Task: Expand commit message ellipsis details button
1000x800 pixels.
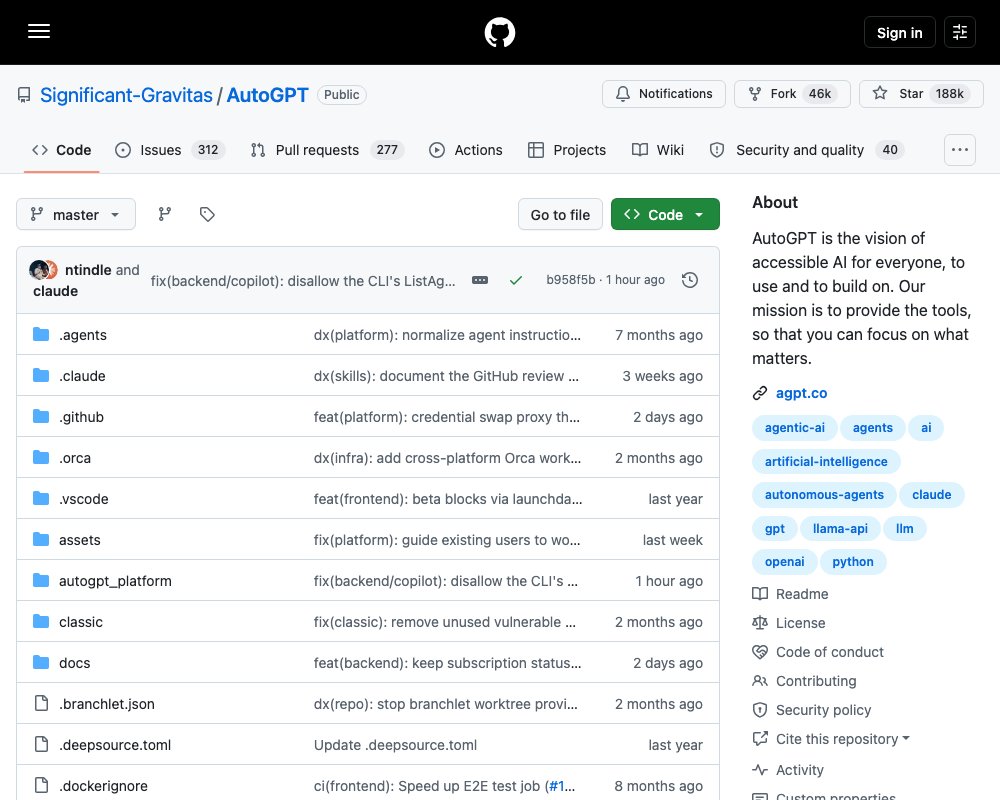Action: point(480,280)
